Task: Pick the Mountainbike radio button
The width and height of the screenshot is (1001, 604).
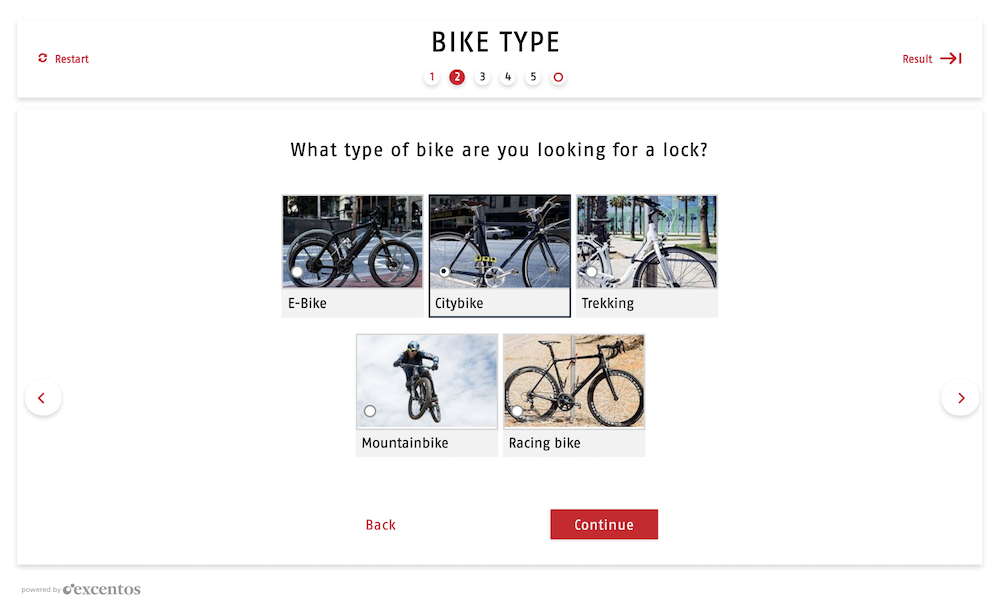Action: [x=370, y=411]
